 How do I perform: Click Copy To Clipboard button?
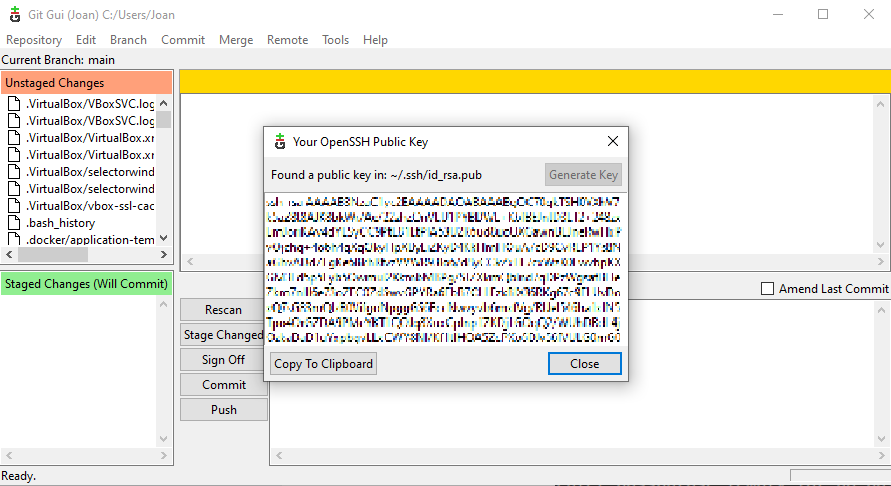[x=323, y=364]
